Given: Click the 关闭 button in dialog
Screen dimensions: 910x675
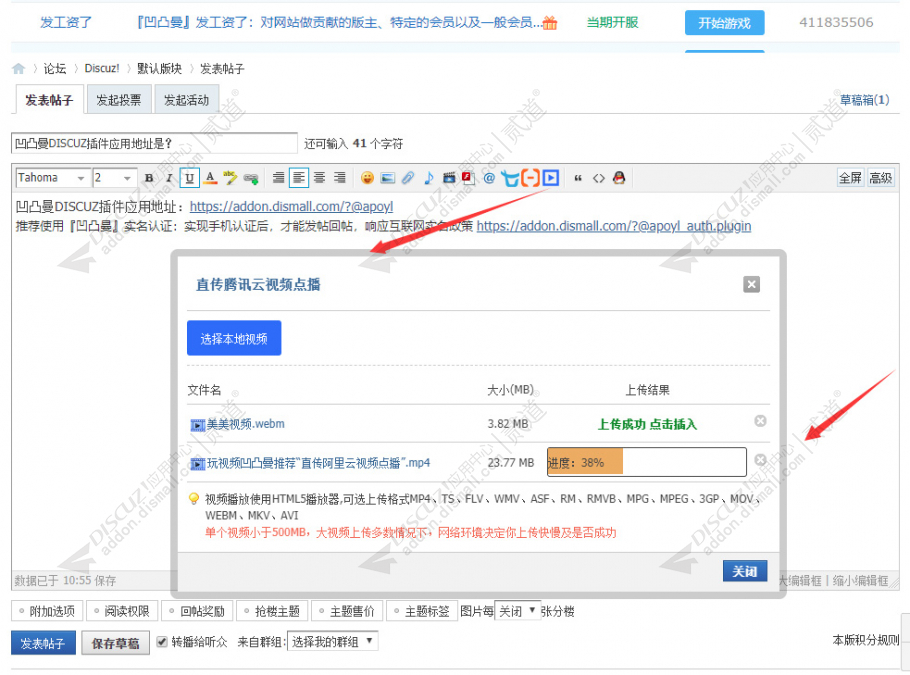Looking at the screenshot, I should (x=745, y=571).
